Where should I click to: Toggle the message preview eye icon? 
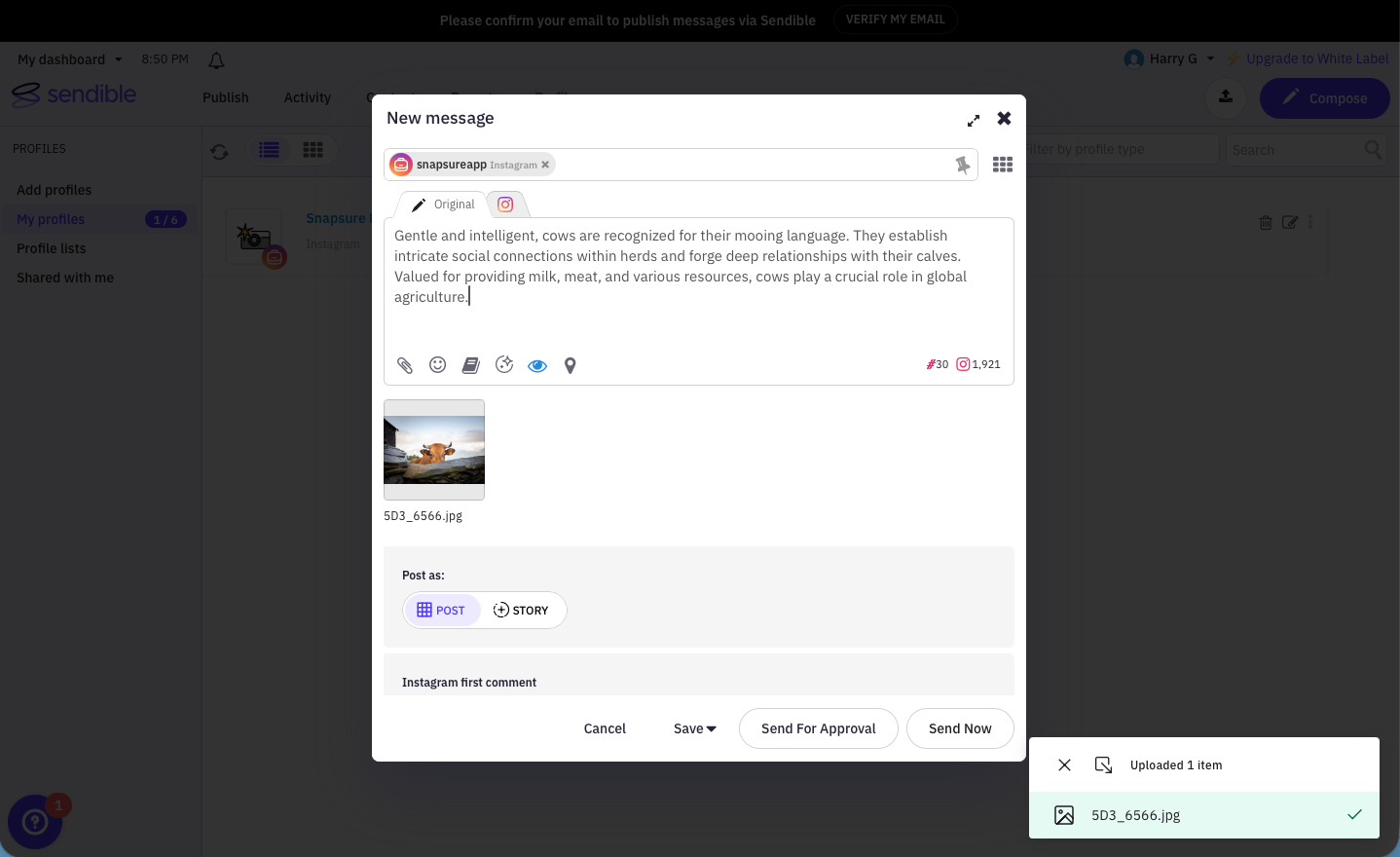point(537,365)
